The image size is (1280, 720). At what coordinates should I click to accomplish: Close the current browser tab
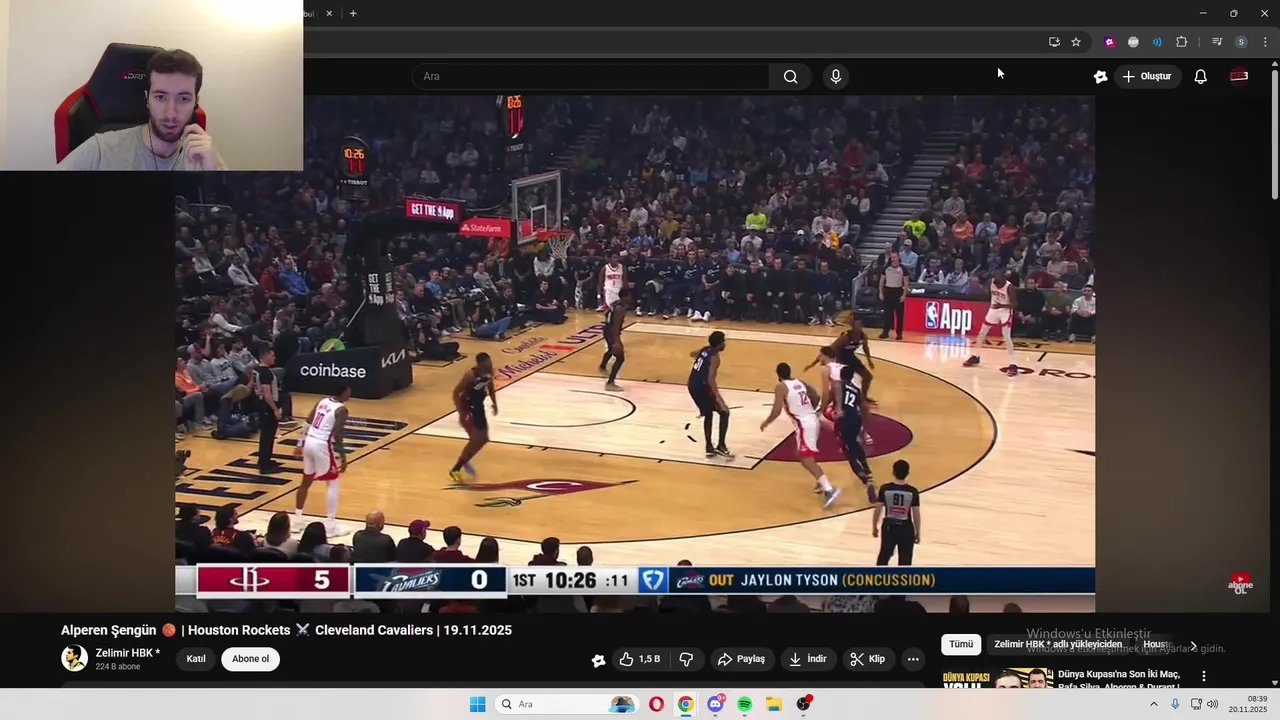point(329,13)
